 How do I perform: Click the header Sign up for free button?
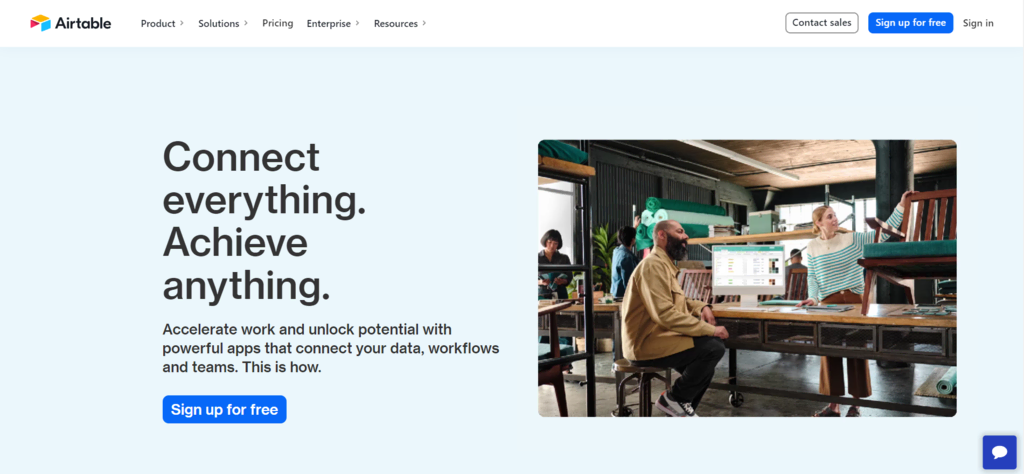(910, 23)
